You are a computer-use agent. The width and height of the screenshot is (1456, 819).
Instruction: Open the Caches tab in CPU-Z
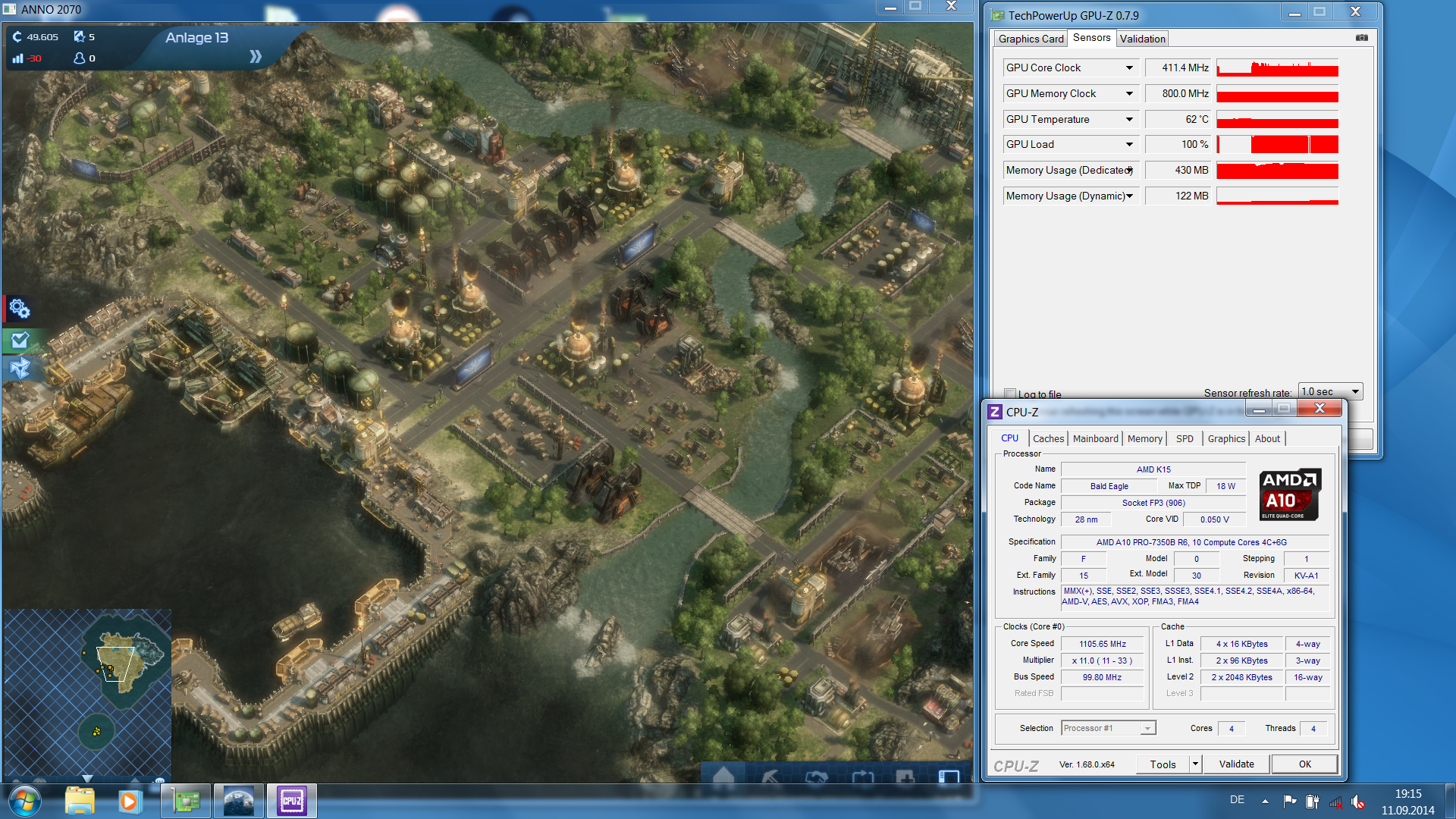pos(1048,439)
